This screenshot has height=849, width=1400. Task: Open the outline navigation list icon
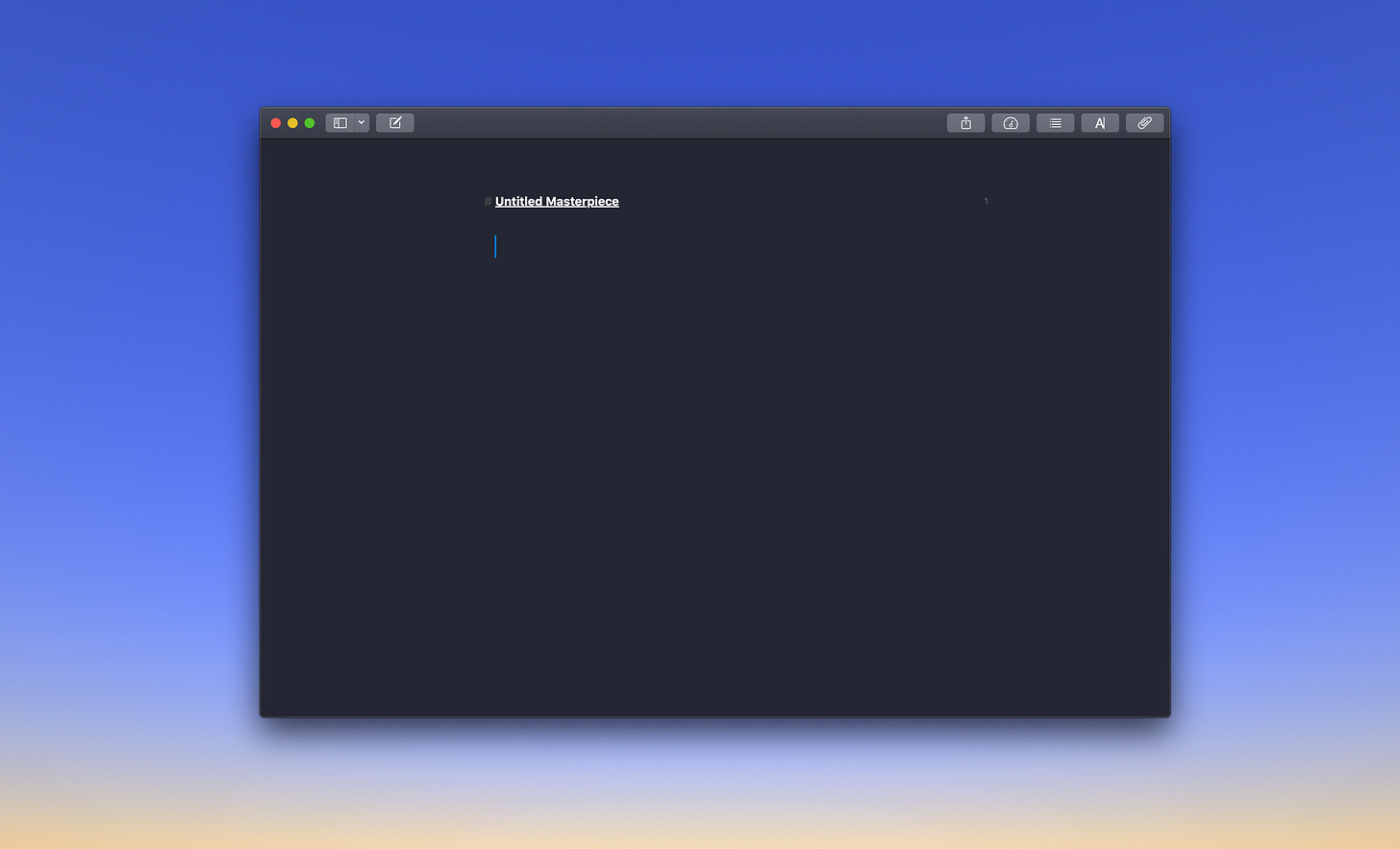[1056, 123]
